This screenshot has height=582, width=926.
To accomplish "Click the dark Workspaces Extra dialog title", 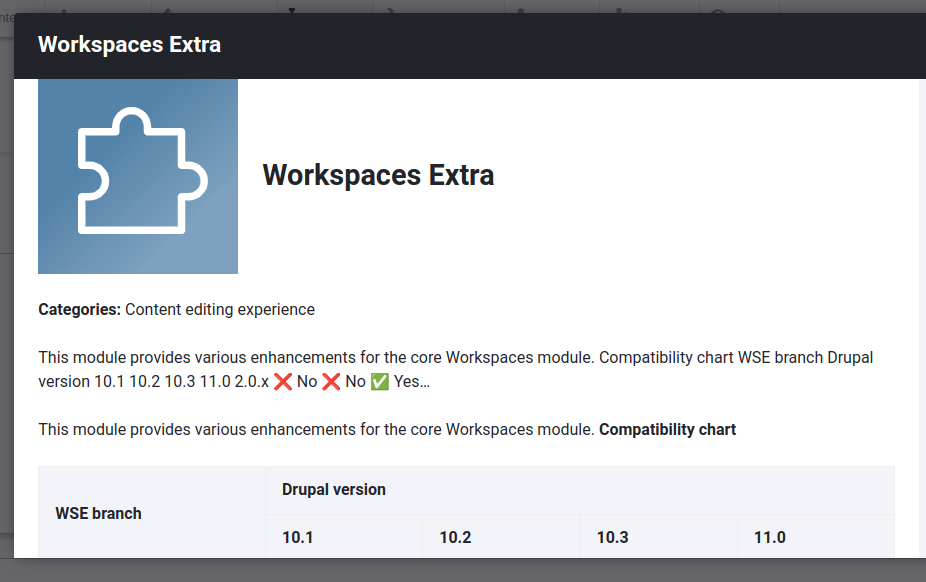I will point(129,45).
